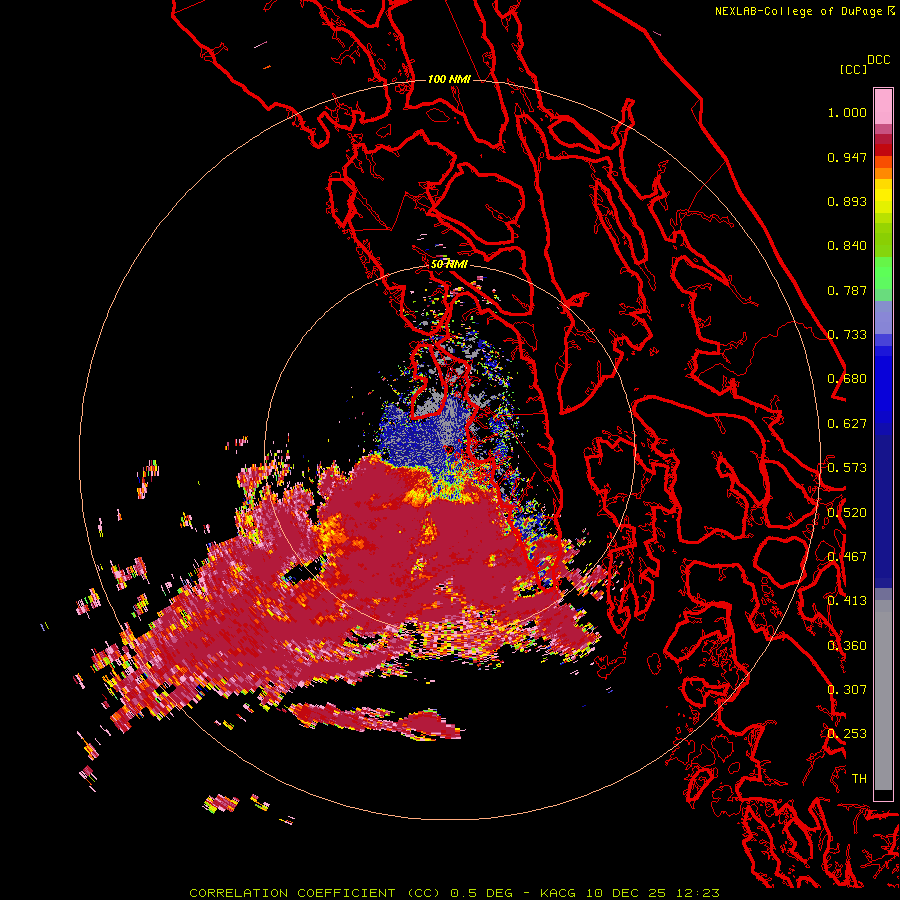Screen dimensions: 900x900
Task: Select the 0.573 legend value
Action: (x=847, y=468)
